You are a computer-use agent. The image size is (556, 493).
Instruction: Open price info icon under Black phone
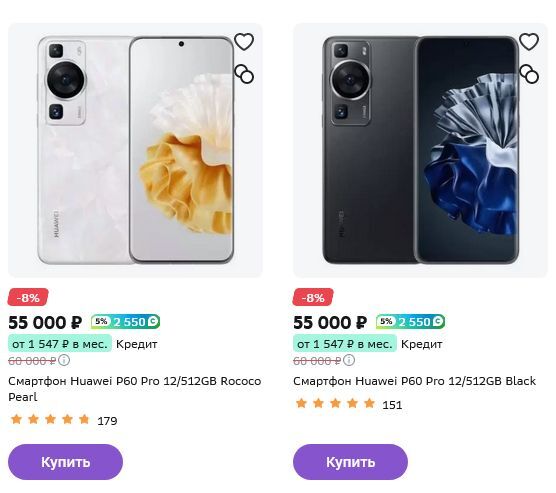tap(349, 360)
